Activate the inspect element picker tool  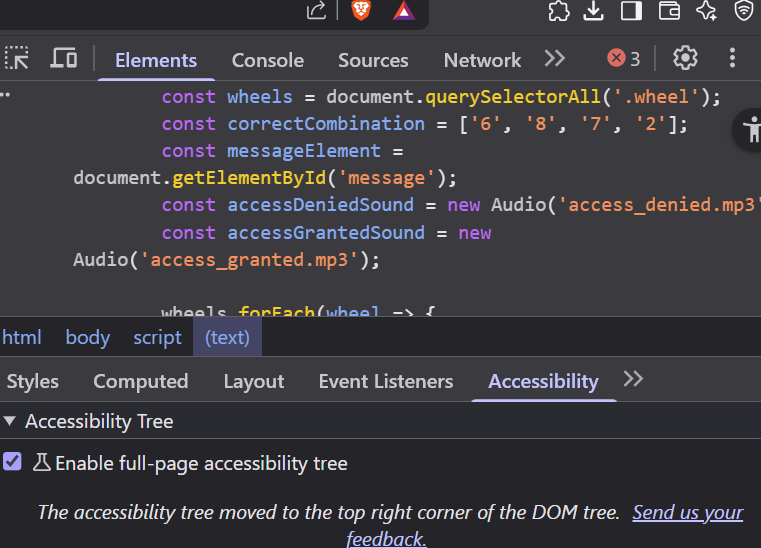click(x=17, y=59)
